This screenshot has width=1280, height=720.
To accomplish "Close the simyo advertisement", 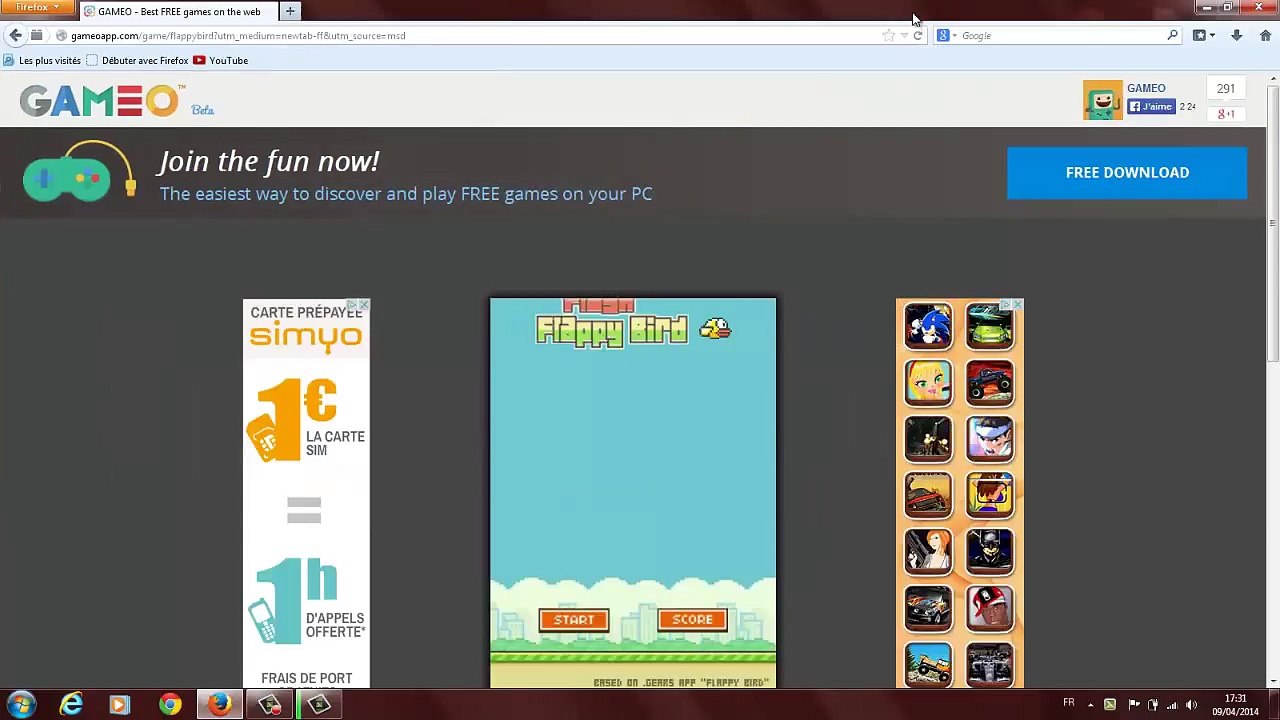I will (x=364, y=304).
